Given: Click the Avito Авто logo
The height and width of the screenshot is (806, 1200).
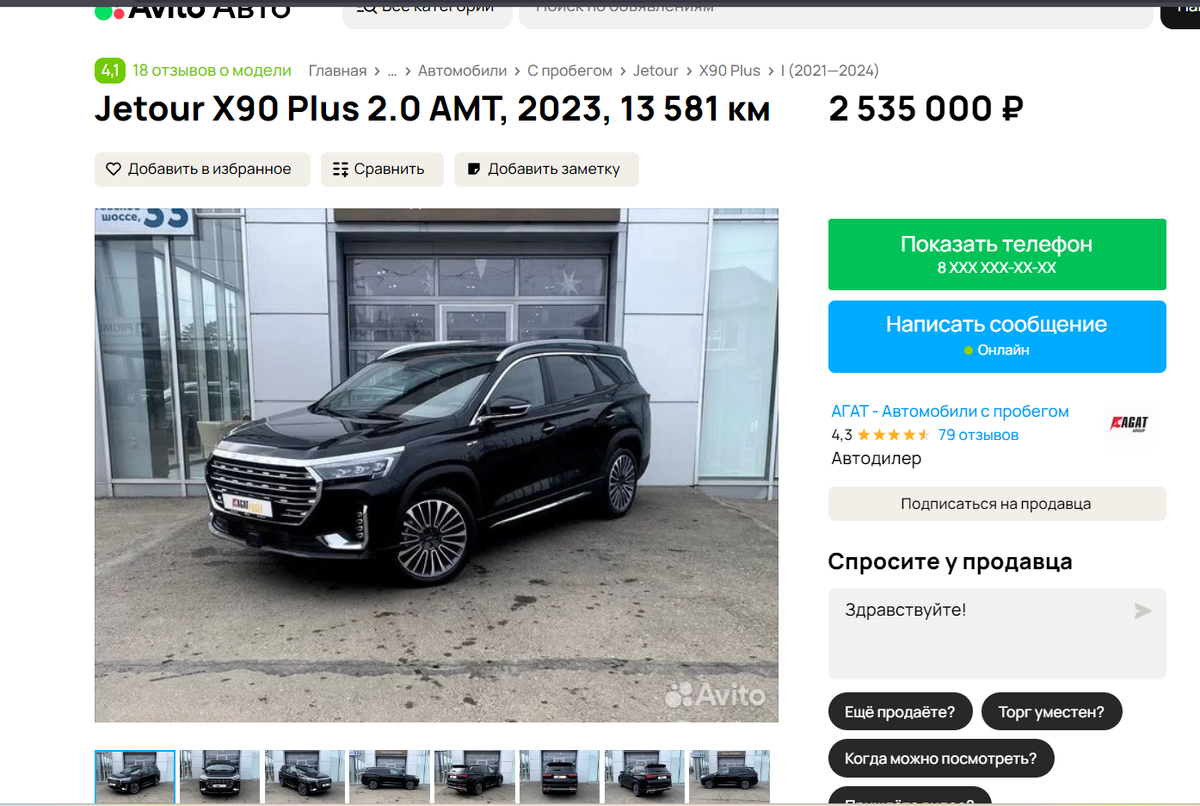Looking at the screenshot, I should click(192, 9).
